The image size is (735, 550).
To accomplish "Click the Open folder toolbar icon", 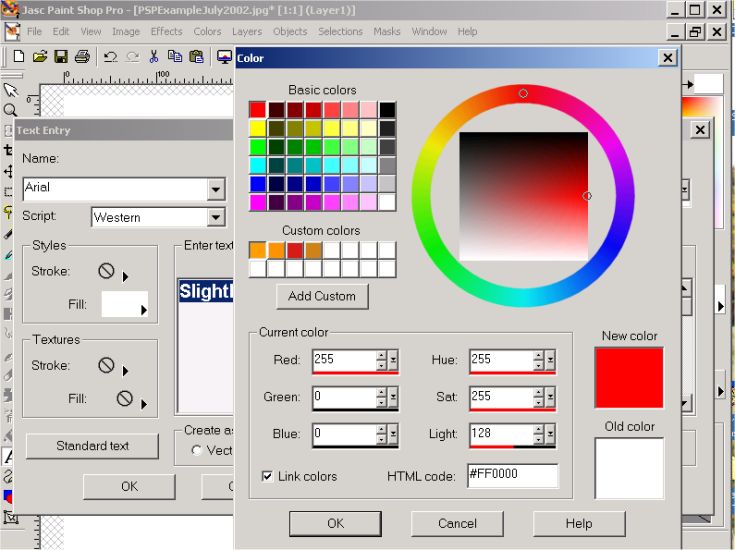I will pyautogui.click(x=40, y=56).
